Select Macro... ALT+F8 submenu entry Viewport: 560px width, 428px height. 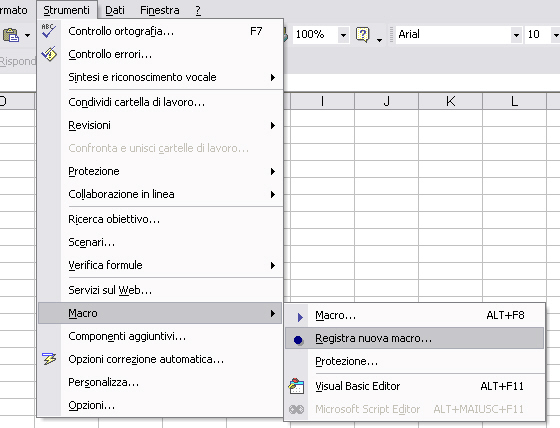(x=415, y=315)
